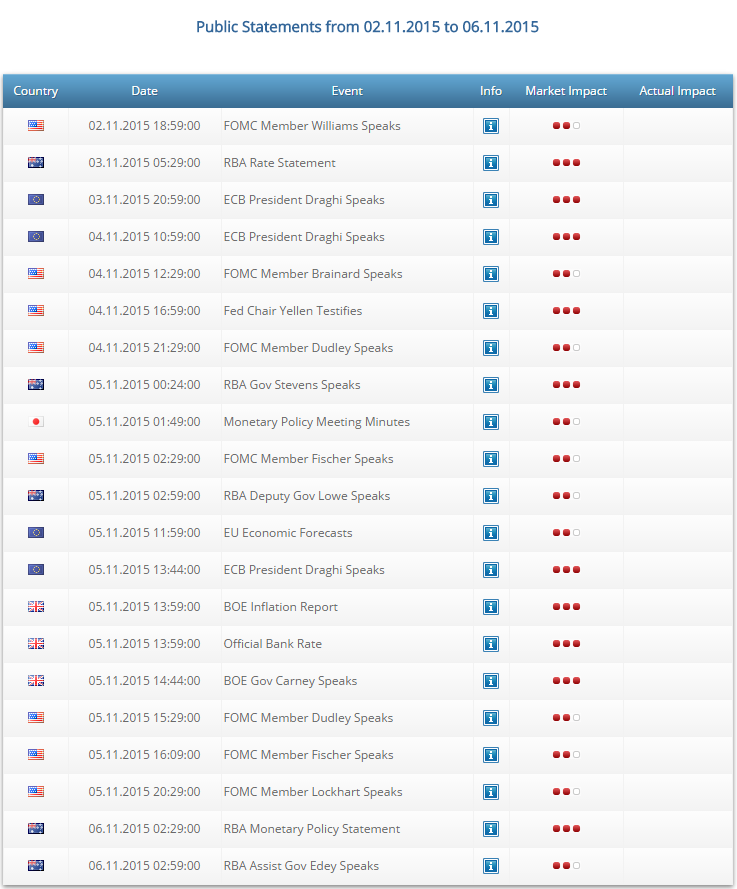This screenshot has width=737, height=889.
Task: Click the Info column header
Action: point(491,91)
